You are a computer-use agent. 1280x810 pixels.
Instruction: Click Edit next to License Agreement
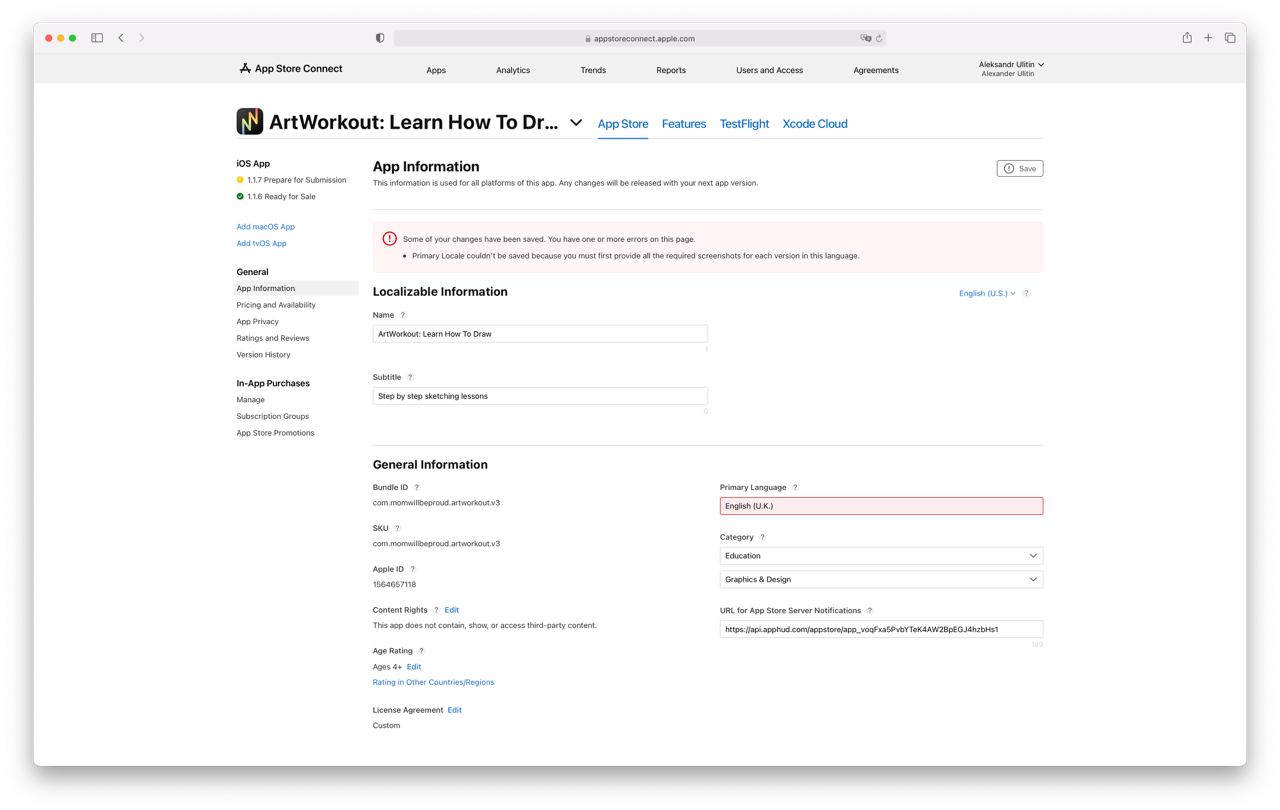pyautogui.click(x=455, y=710)
